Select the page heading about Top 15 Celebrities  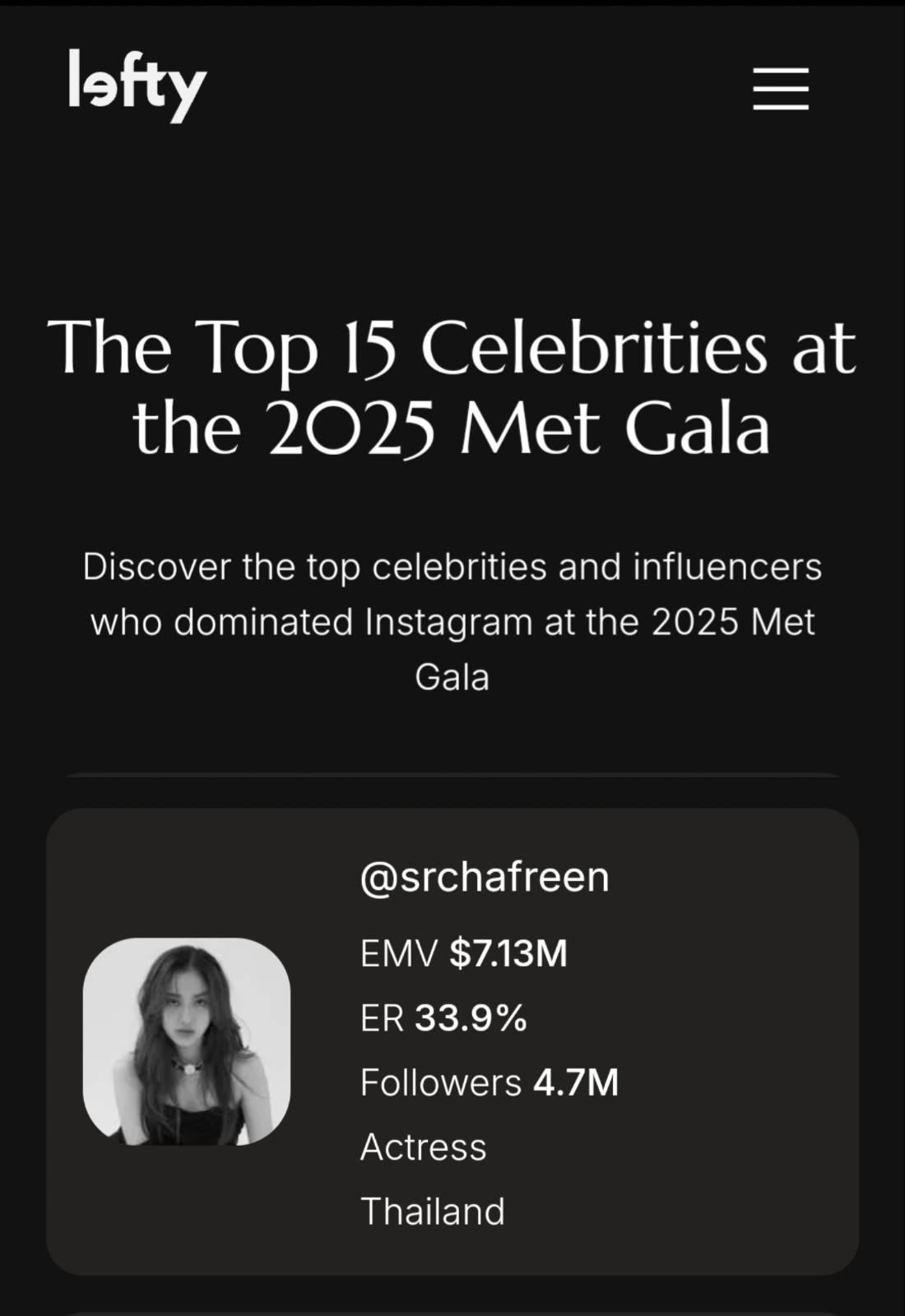tap(452, 387)
